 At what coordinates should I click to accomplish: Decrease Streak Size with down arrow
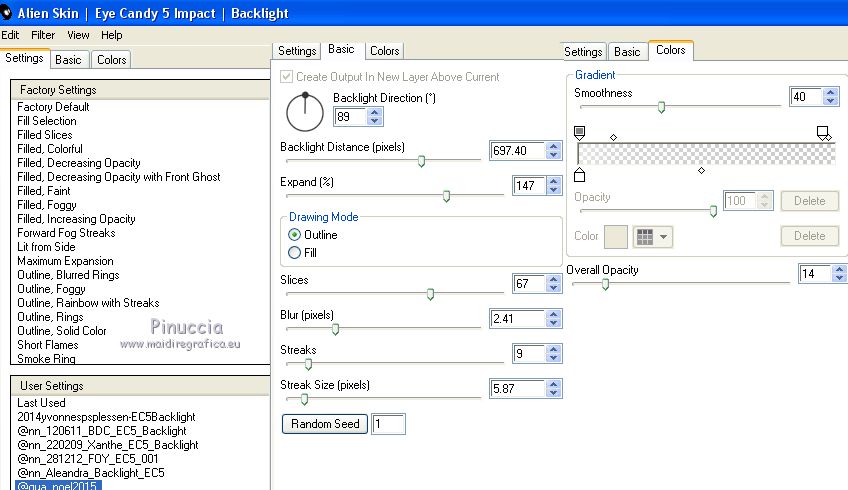pyautogui.click(x=553, y=393)
